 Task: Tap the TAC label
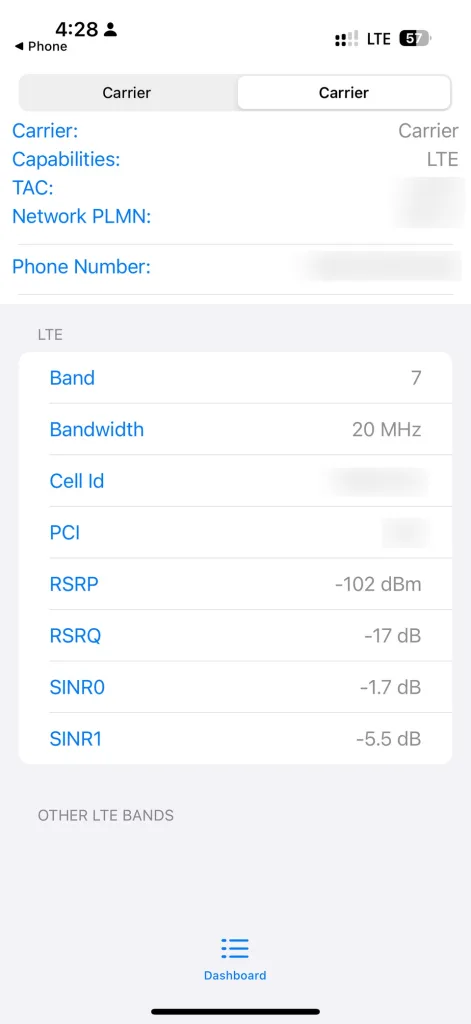pos(33,187)
